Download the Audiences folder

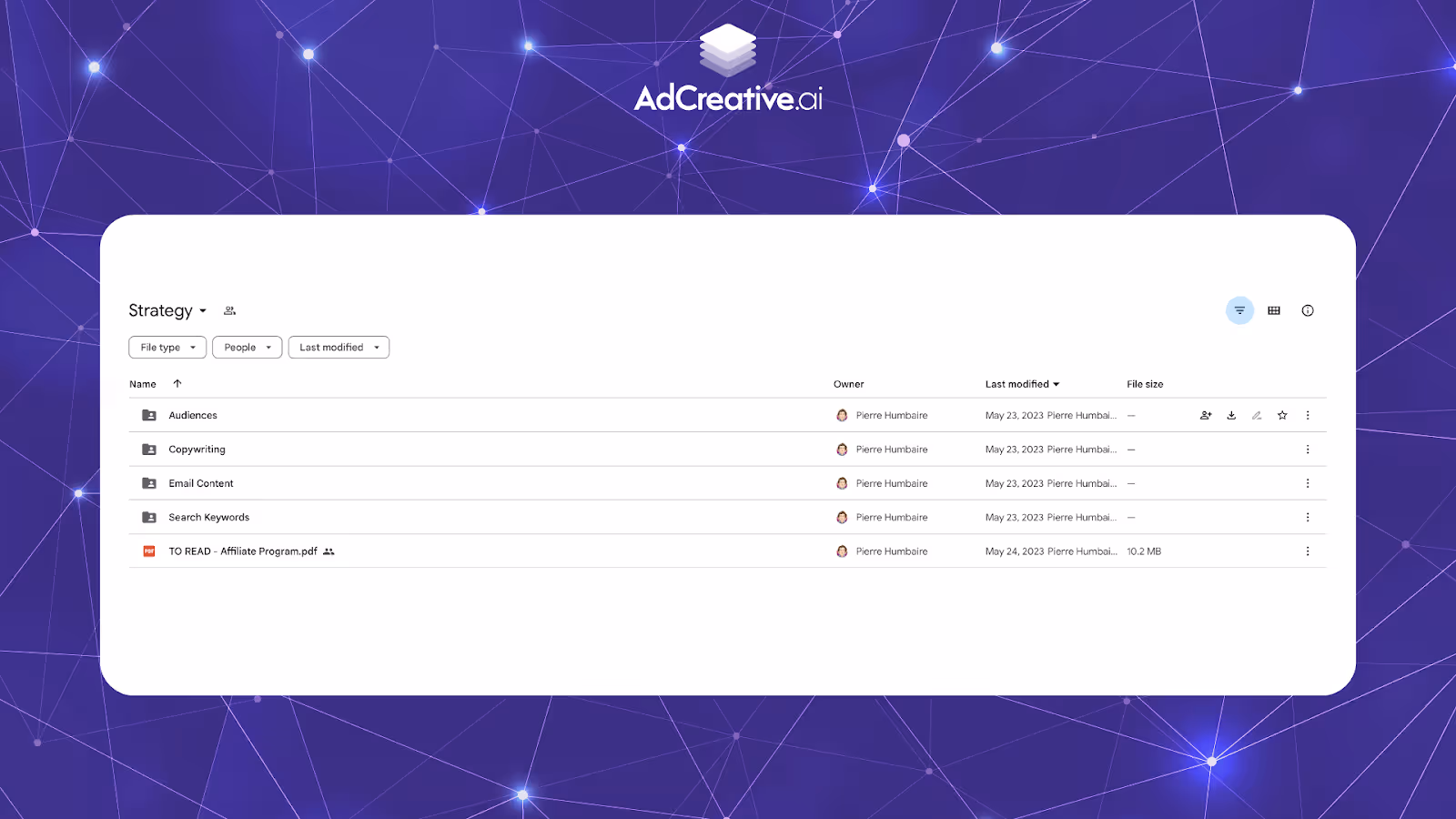[x=1231, y=415]
